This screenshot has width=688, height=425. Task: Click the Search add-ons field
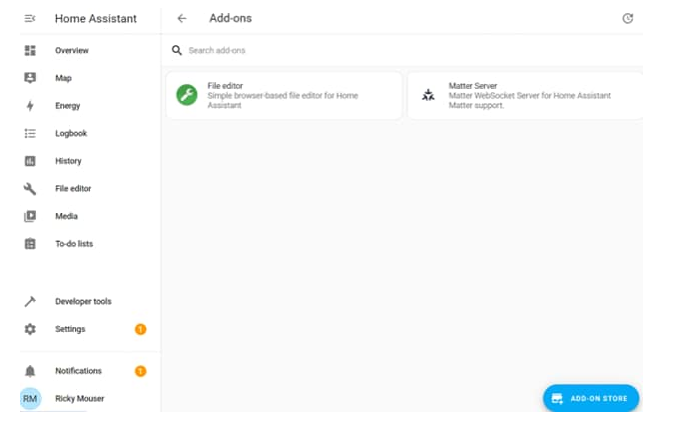pyautogui.click(x=404, y=50)
